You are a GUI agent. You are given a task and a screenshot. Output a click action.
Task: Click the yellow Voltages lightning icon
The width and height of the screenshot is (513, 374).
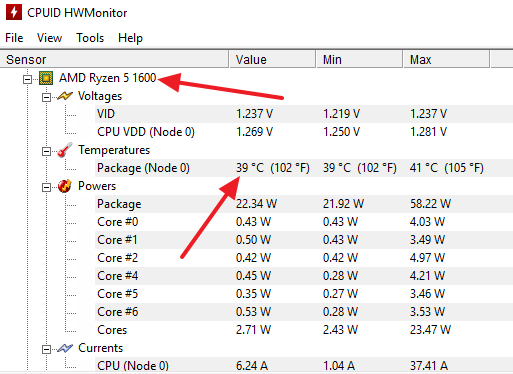click(x=65, y=96)
